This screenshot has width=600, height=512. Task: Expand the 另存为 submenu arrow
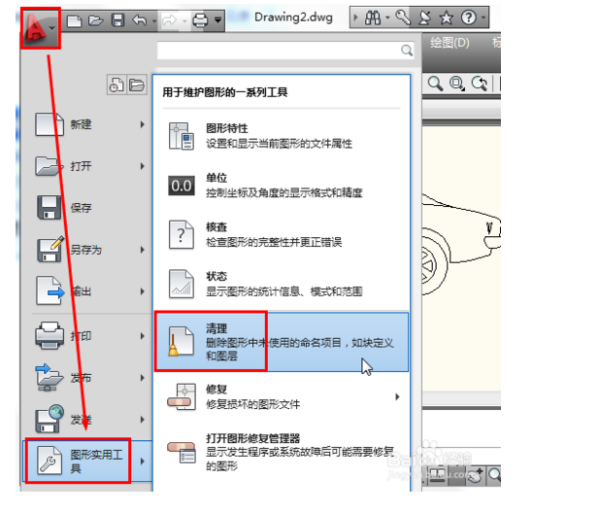pyautogui.click(x=142, y=250)
